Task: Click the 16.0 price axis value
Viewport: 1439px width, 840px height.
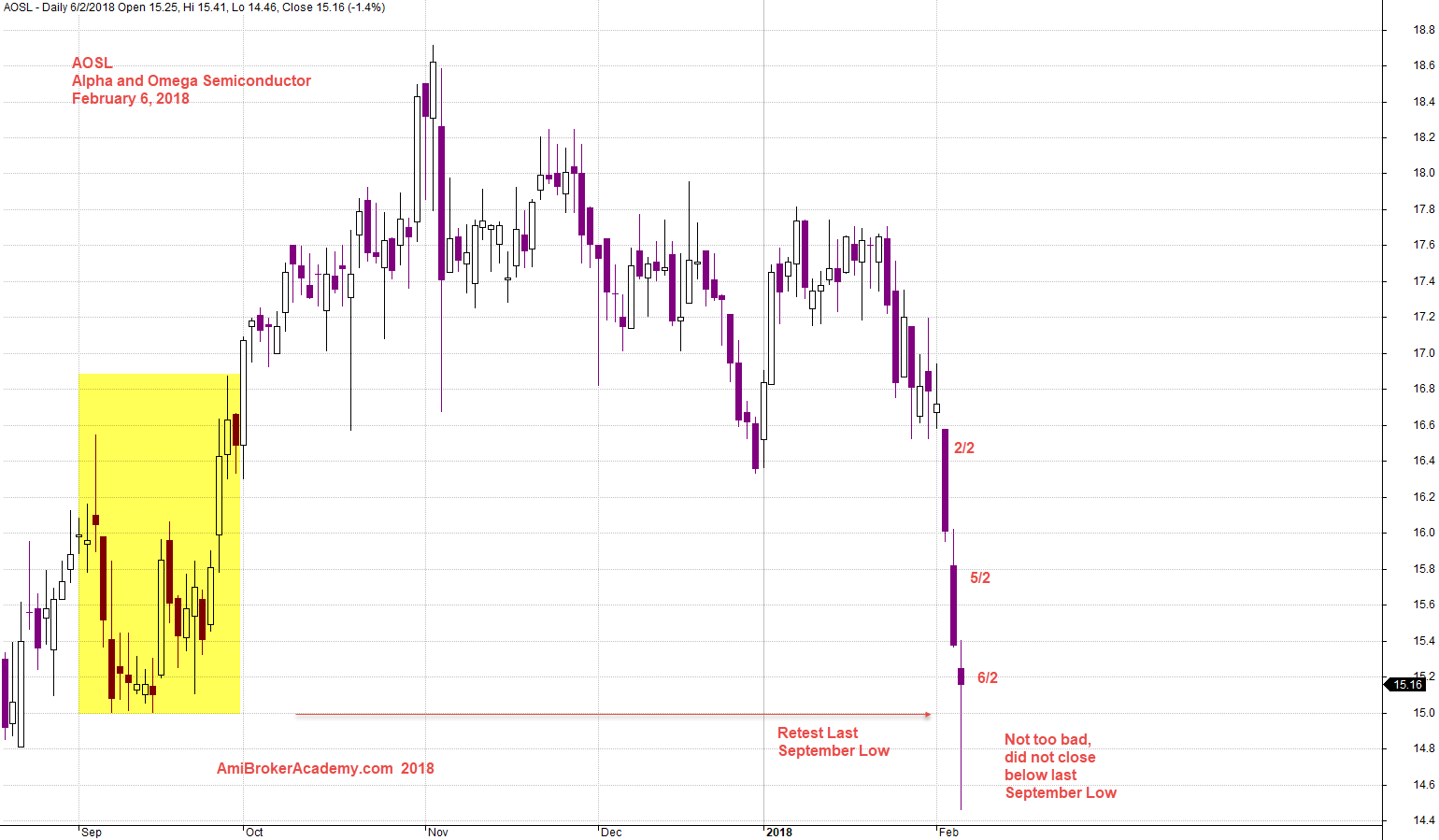Action: [x=1424, y=533]
